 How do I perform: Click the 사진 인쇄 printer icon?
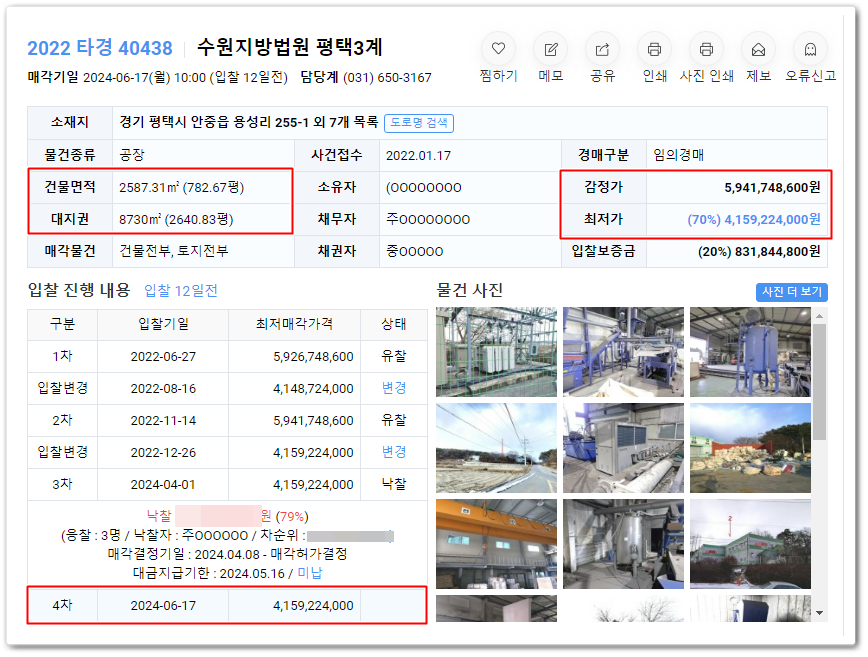pyautogui.click(x=706, y=49)
